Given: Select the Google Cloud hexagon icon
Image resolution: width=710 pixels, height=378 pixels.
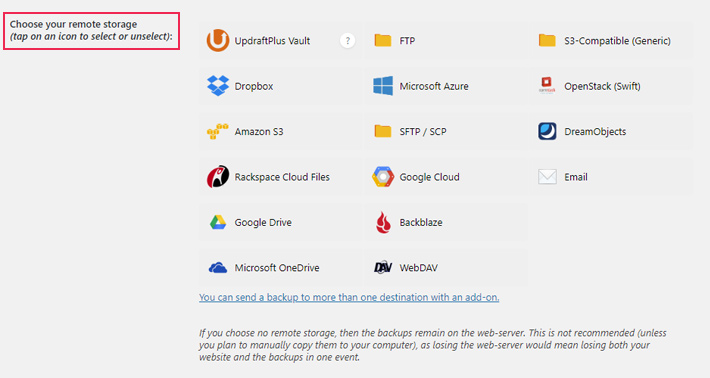Looking at the screenshot, I should (383, 177).
